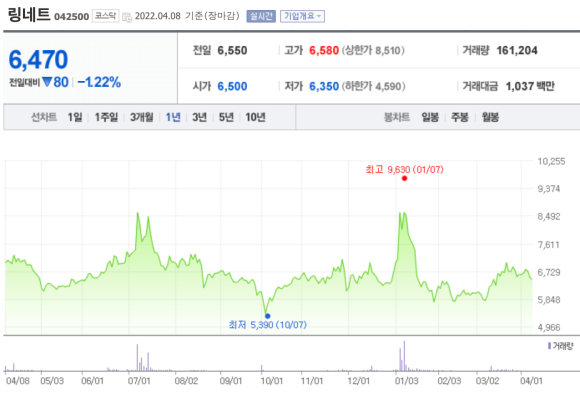Click the trading volume 161,204
This screenshot has width=580, height=395.
tap(517, 50)
